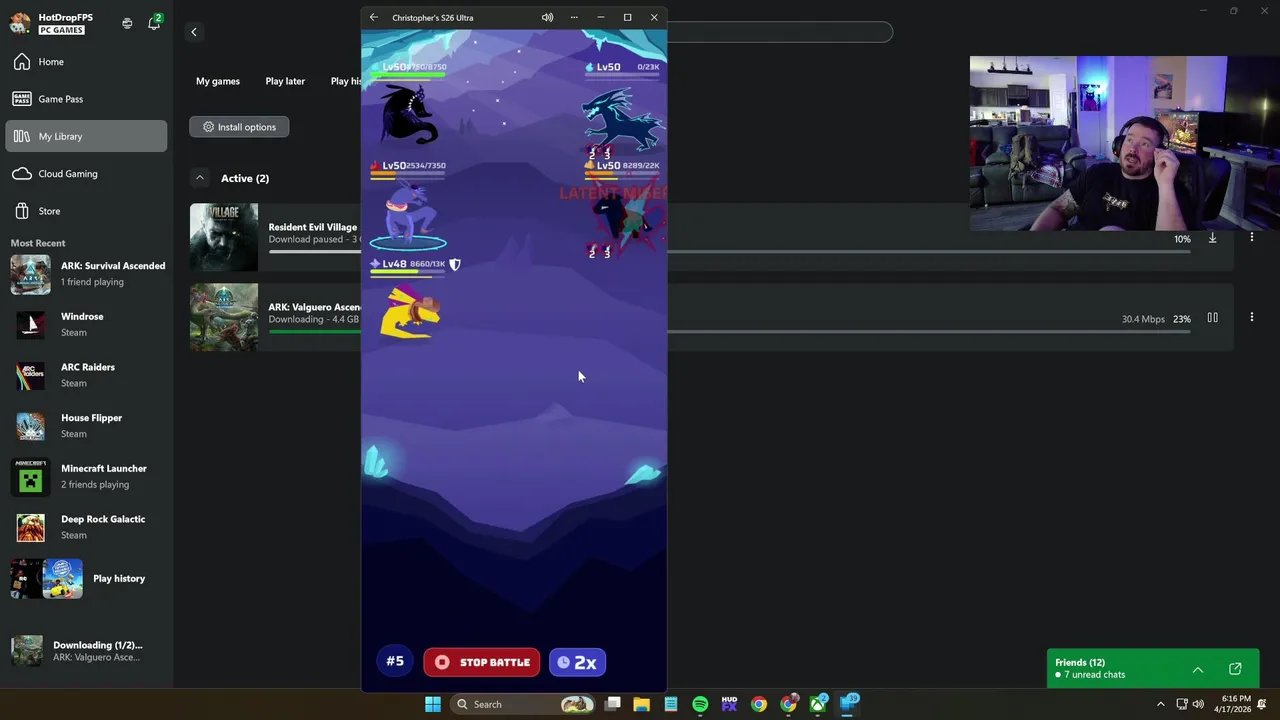Open House Flipper in Most Recent
Viewport: 1280px width, 720px height.
point(86,426)
